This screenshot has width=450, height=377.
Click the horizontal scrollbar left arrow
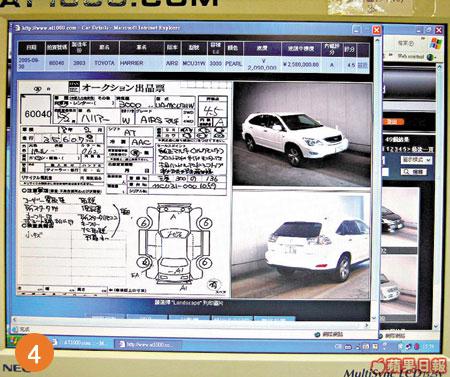coord(14,319)
